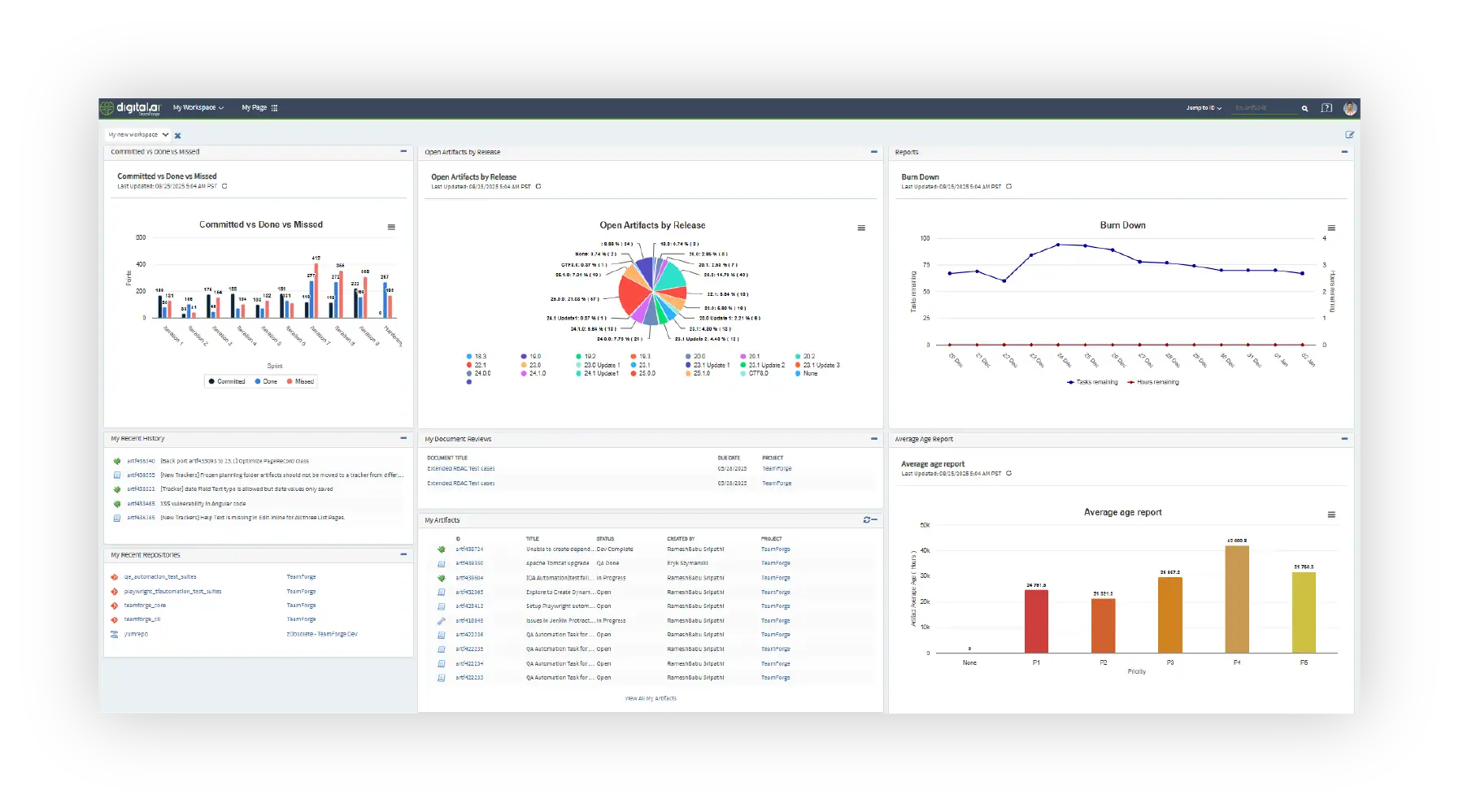This screenshot has width=1459, height=812.
Task: Open the My Page menu
Action: coord(259,108)
